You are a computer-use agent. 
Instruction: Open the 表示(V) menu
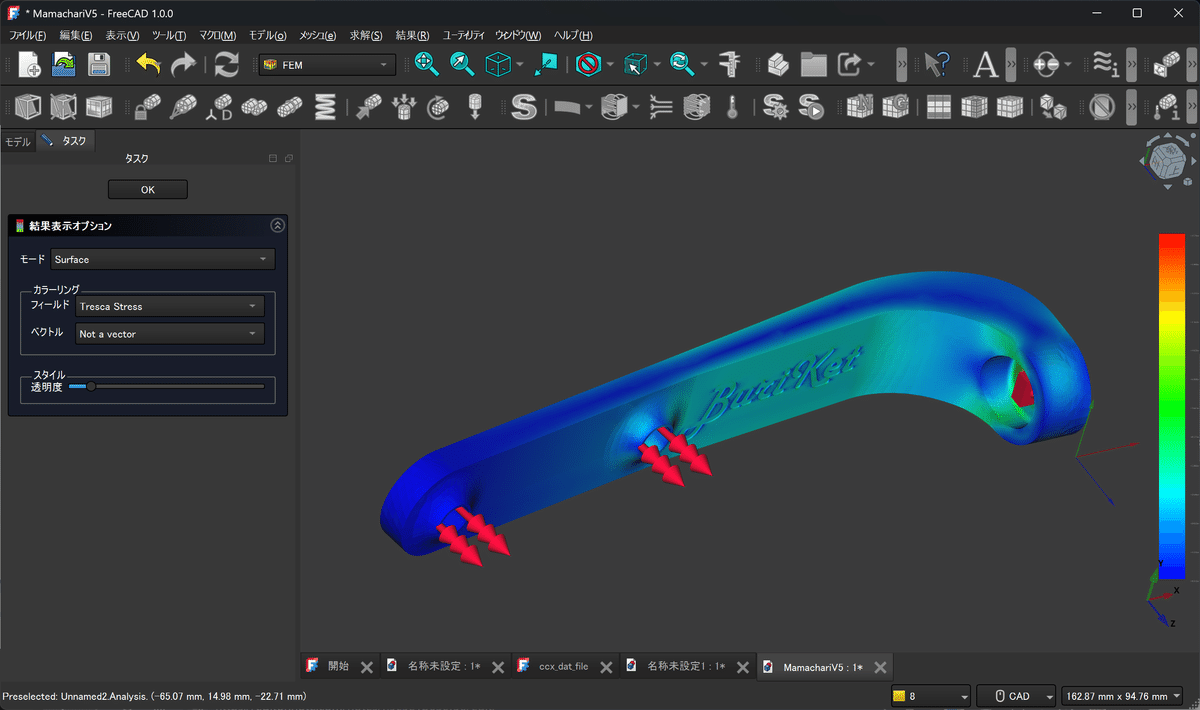coord(122,35)
